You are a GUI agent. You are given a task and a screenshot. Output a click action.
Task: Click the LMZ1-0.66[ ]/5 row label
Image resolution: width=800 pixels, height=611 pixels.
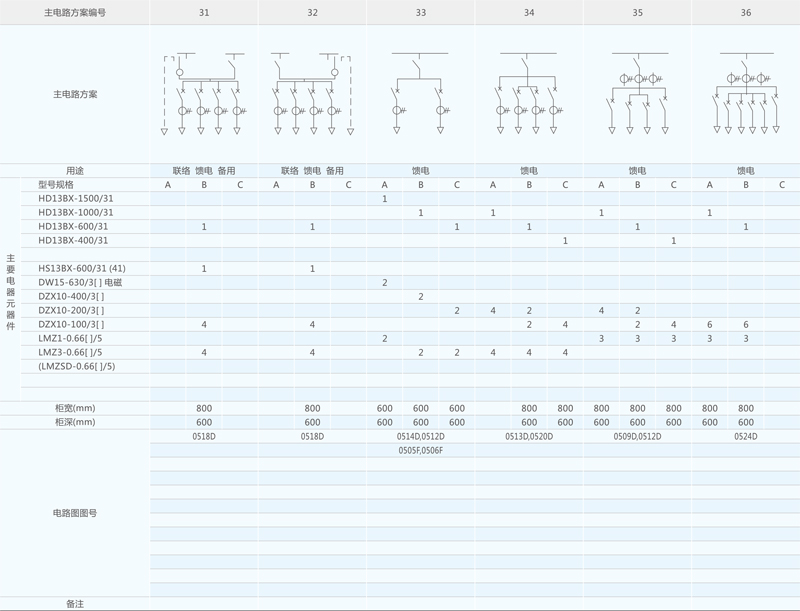70,339
